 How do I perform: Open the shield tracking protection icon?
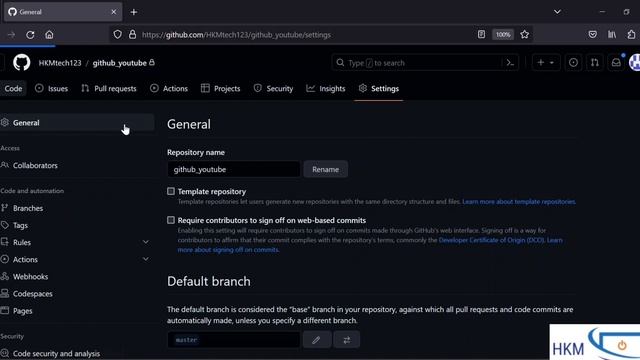(118, 35)
